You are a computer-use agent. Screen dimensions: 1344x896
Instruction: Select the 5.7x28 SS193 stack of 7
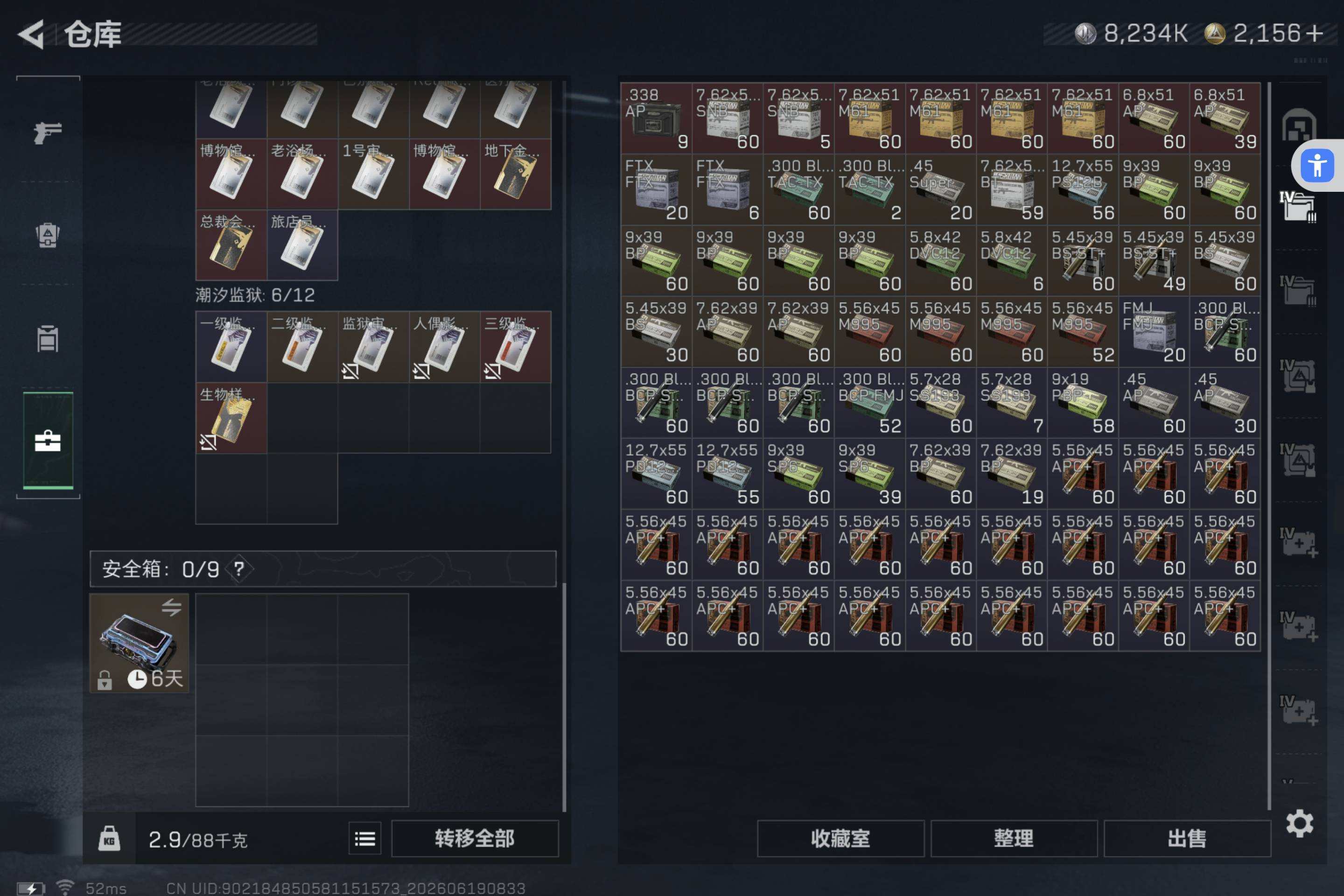pyautogui.click(x=1012, y=403)
